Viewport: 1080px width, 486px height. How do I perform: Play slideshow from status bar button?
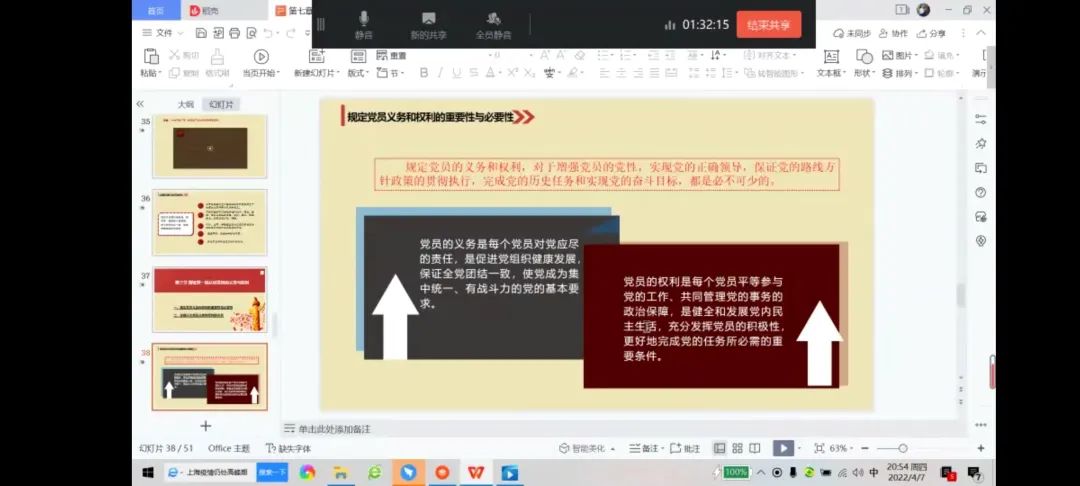click(x=783, y=449)
